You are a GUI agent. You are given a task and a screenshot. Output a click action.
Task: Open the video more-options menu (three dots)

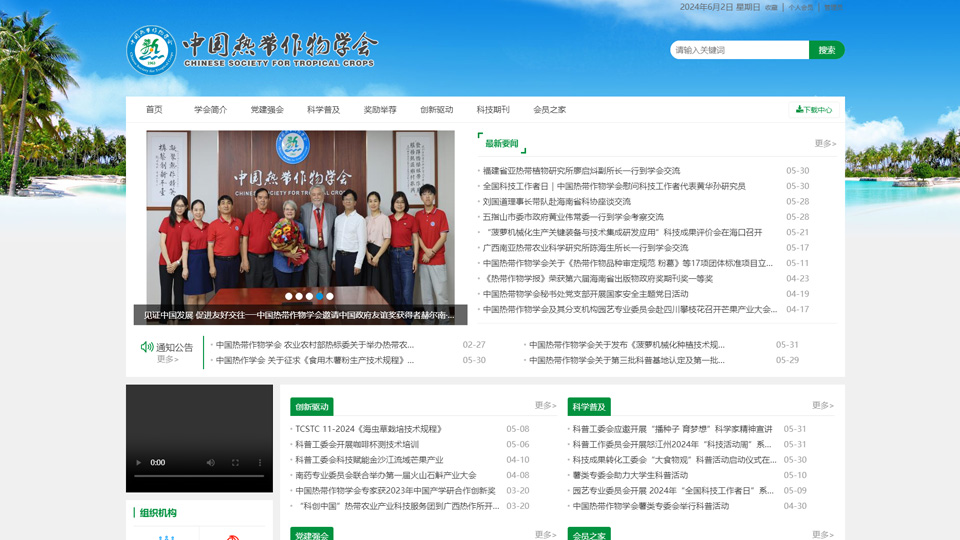coord(260,463)
